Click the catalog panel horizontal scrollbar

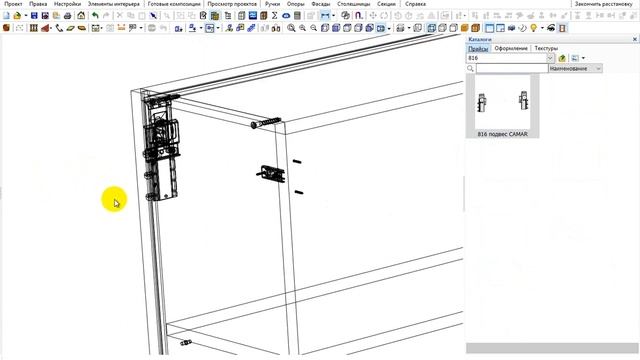(552, 348)
